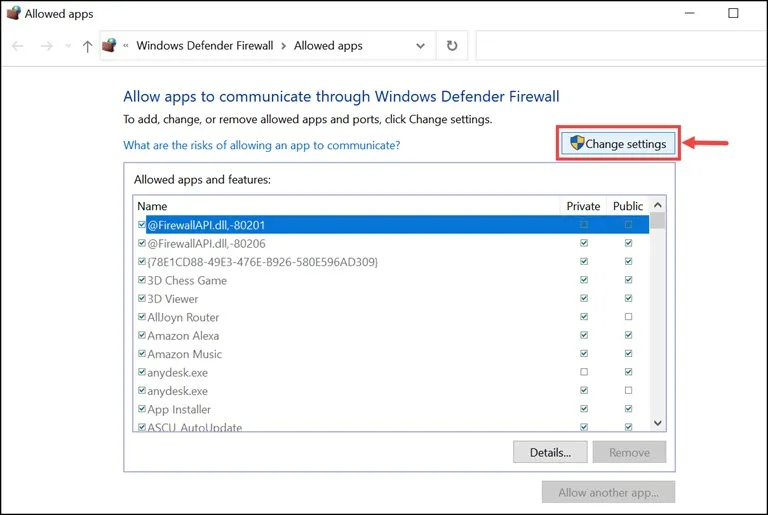Click the Details... button
The height and width of the screenshot is (515, 768).
(550, 452)
